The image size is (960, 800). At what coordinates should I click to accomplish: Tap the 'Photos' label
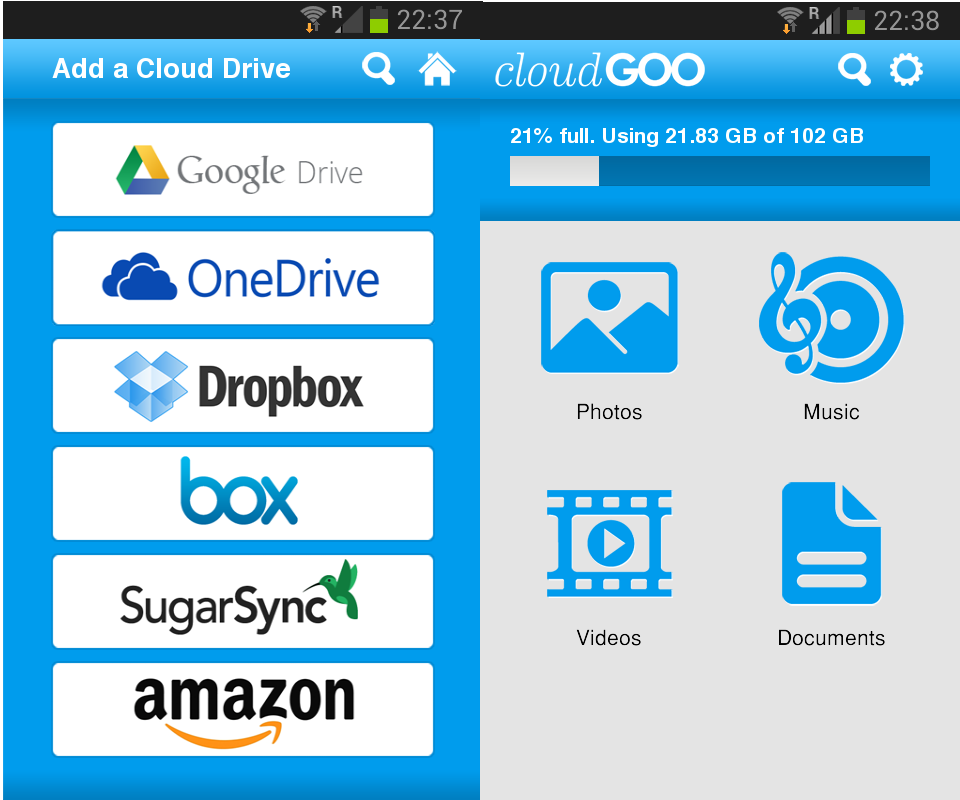[609, 412]
